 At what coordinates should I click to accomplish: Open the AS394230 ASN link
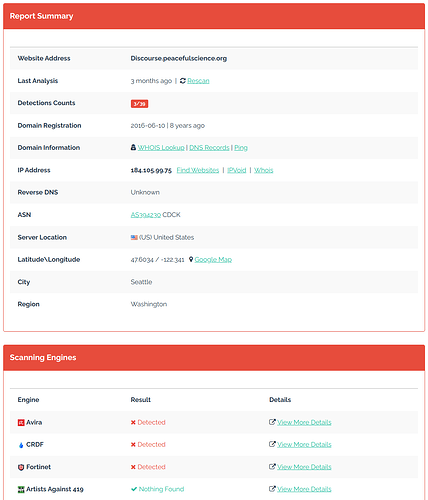146,215
